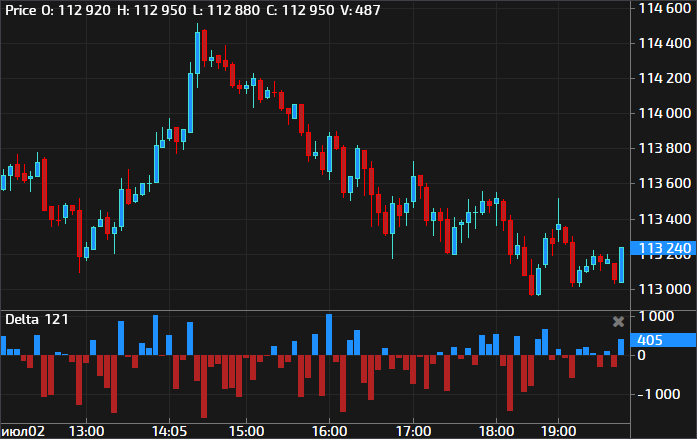Viewport: 697px width, 439px height.
Task: Click the Price legend label
Action: click(22, 9)
